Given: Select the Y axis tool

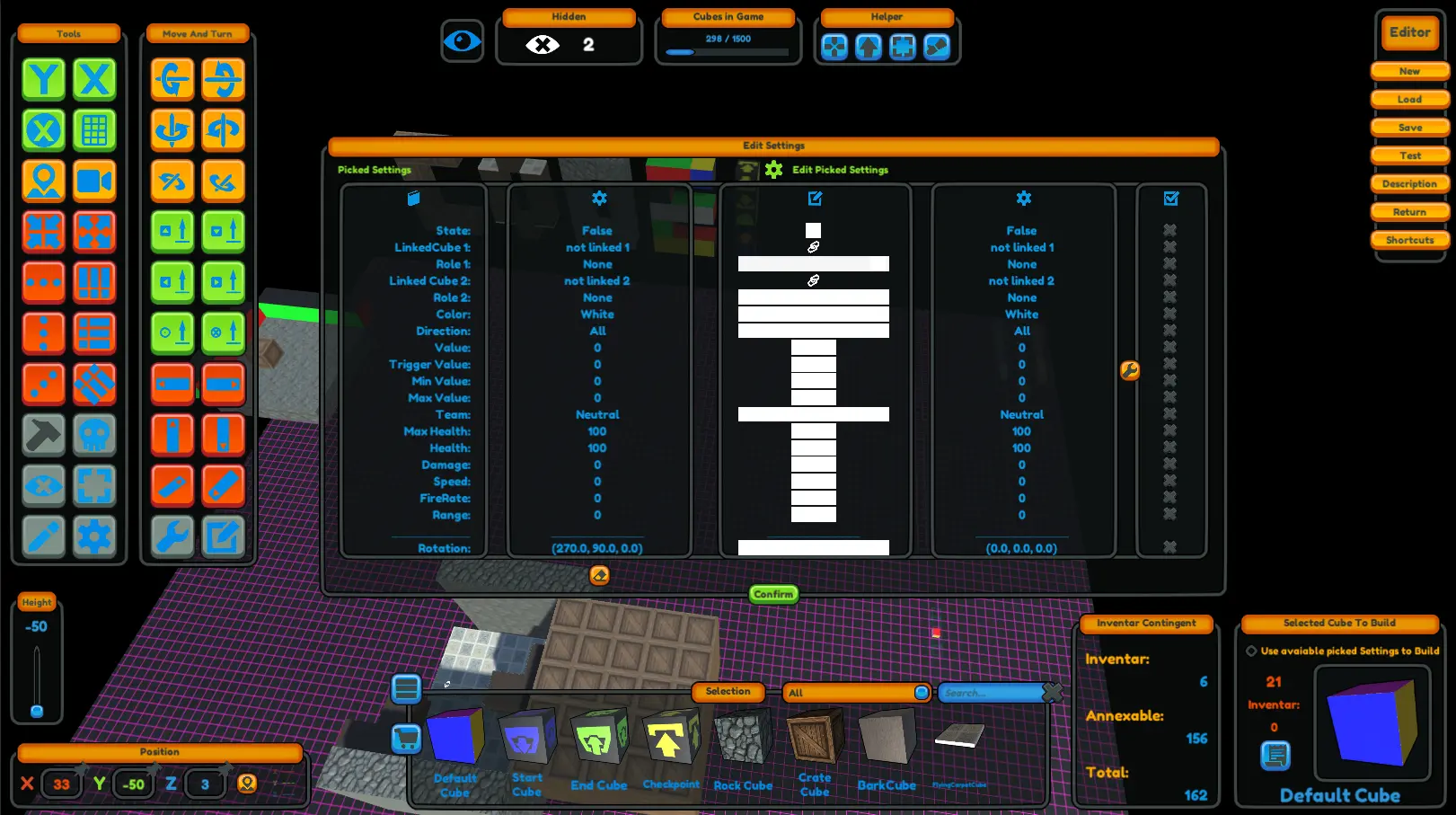Looking at the screenshot, I should pyautogui.click(x=43, y=79).
